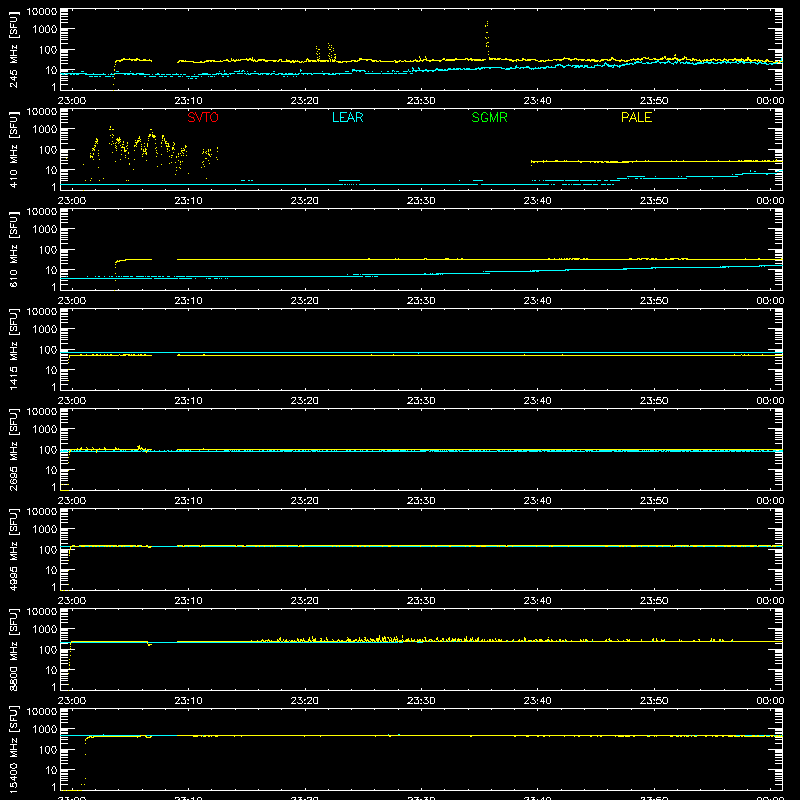Click the 23:50 tick under the 610 MHz plot
Viewport: 800px width, 800px height.
point(654,301)
